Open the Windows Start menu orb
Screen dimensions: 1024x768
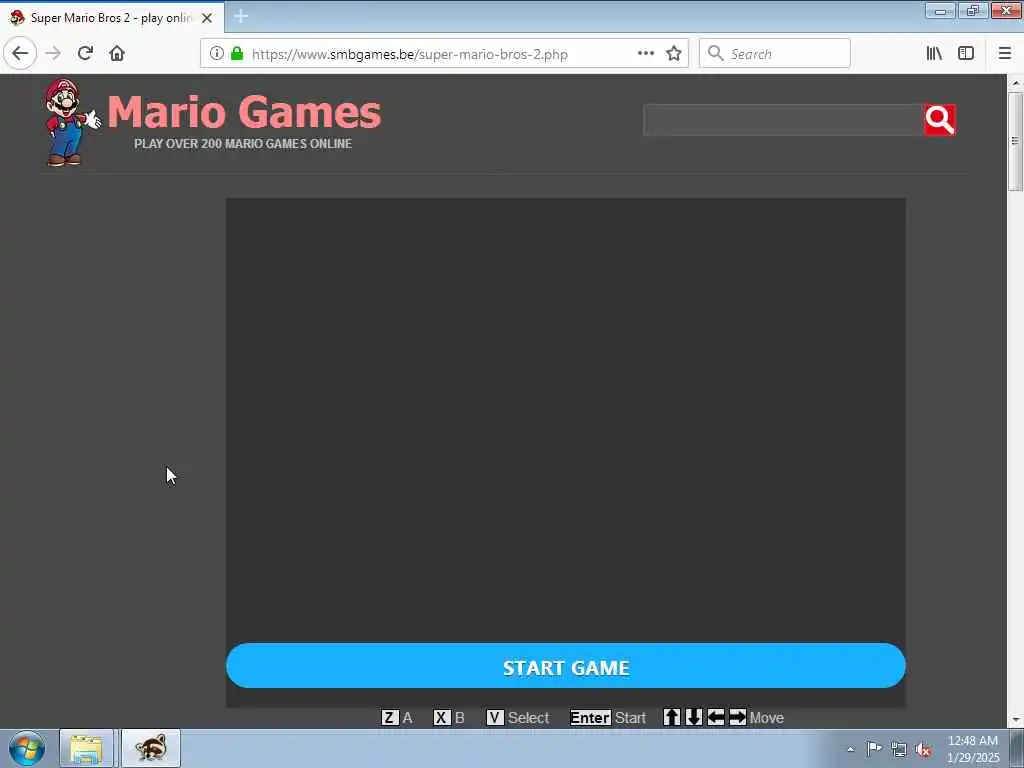pos(27,748)
